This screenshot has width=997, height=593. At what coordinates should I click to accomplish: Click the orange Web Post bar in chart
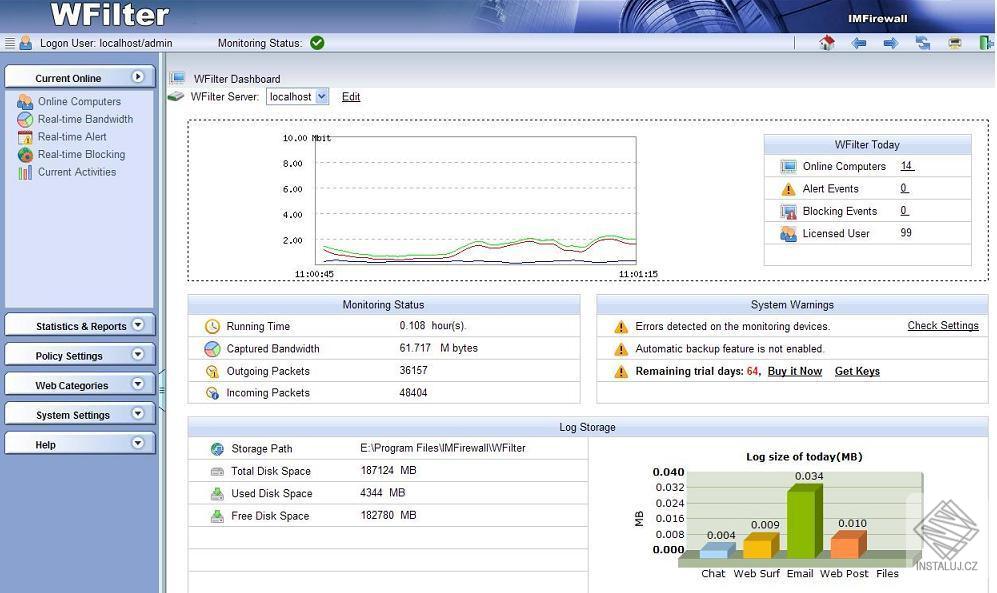[x=848, y=544]
